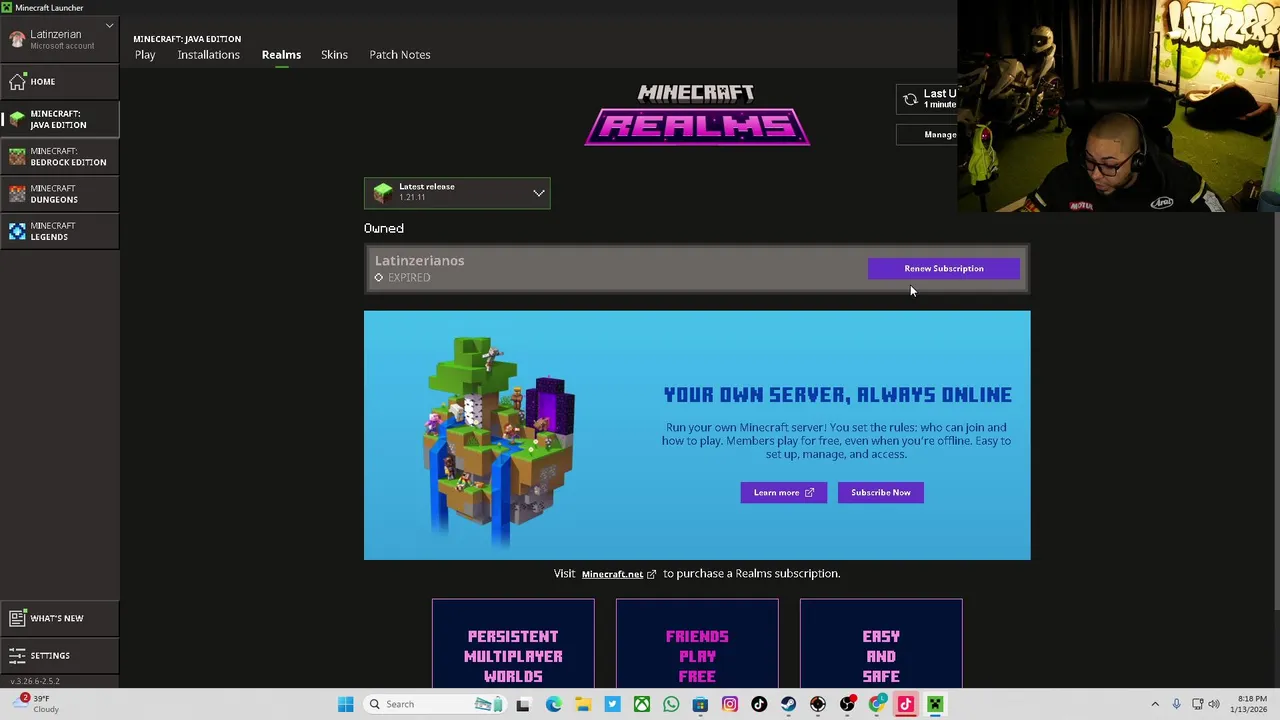Open the Xbox app on taskbar

click(x=642, y=704)
